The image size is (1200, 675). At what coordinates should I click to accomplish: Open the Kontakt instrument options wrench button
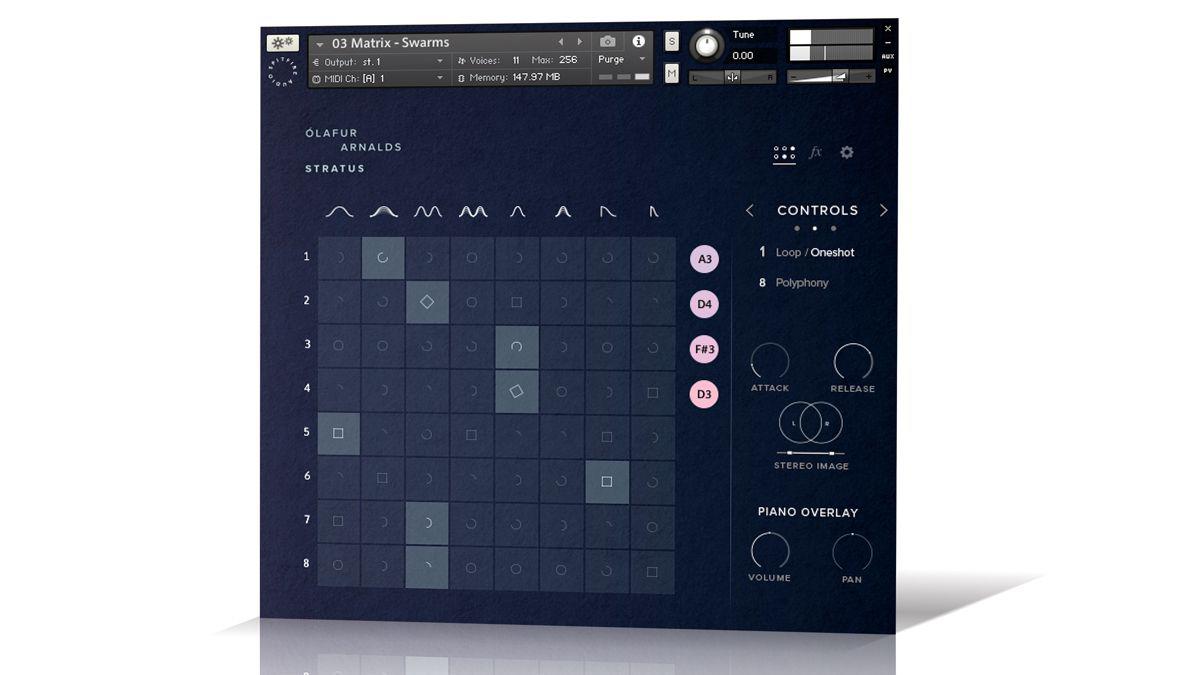282,43
